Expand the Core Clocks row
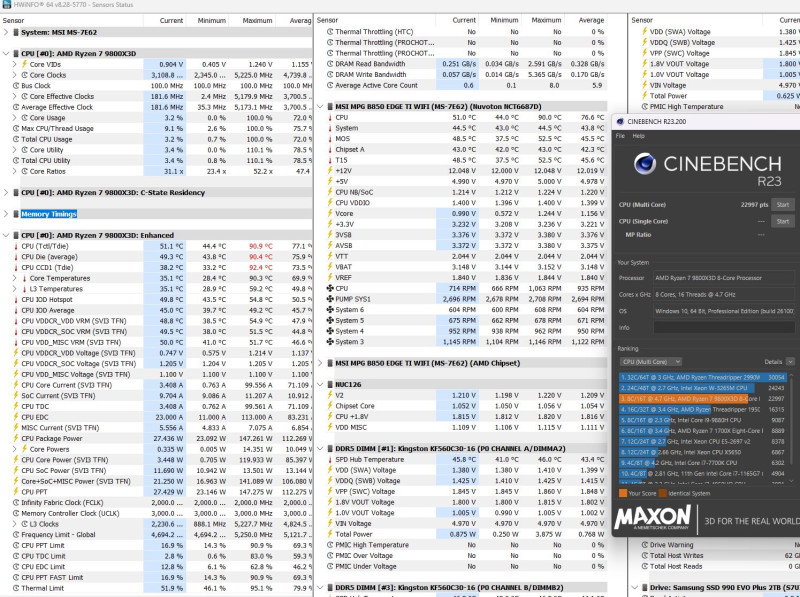Image resolution: width=800 pixels, height=597 pixels. click(14, 75)
